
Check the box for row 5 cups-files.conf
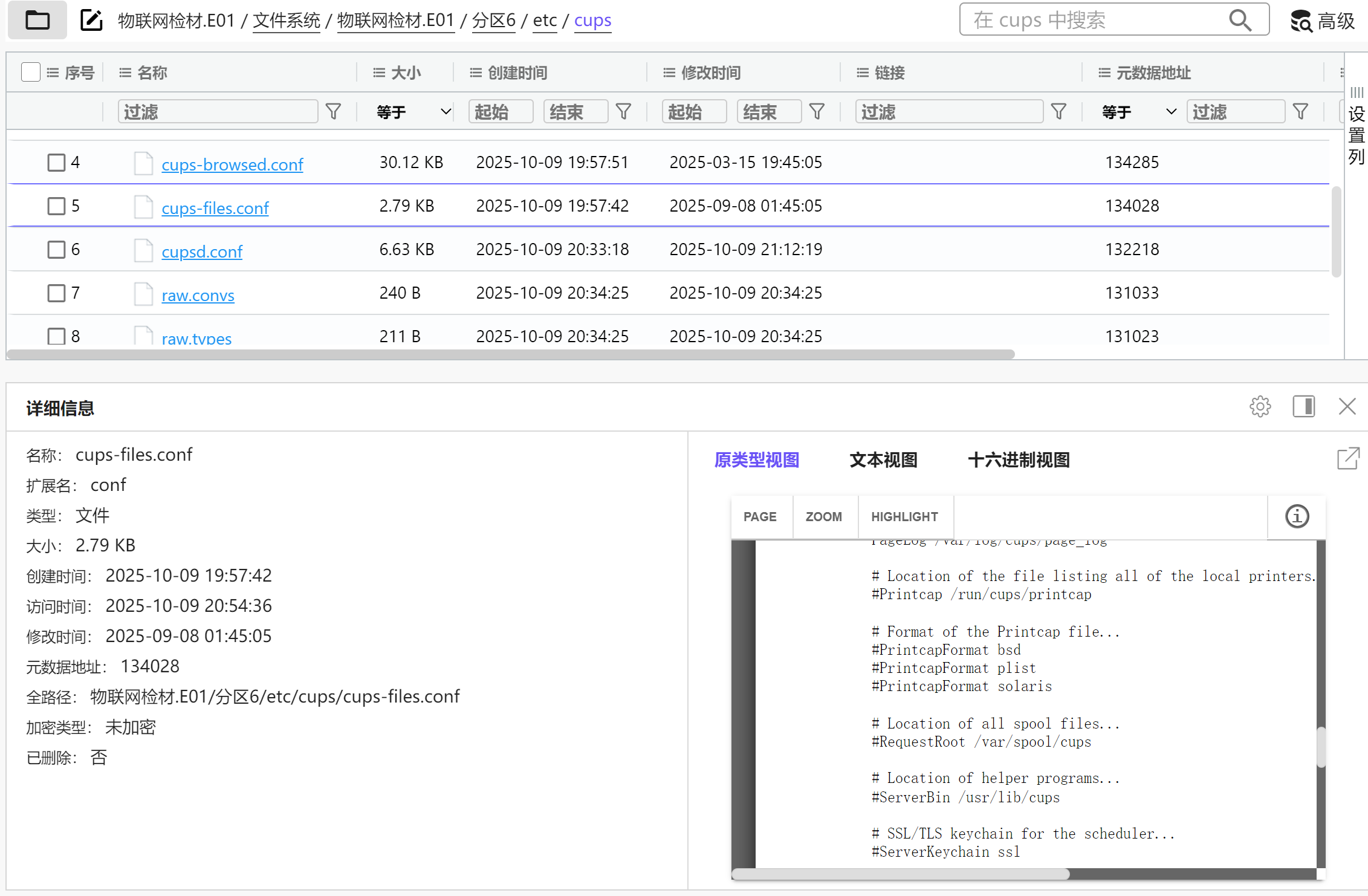(x=56, y=206)
